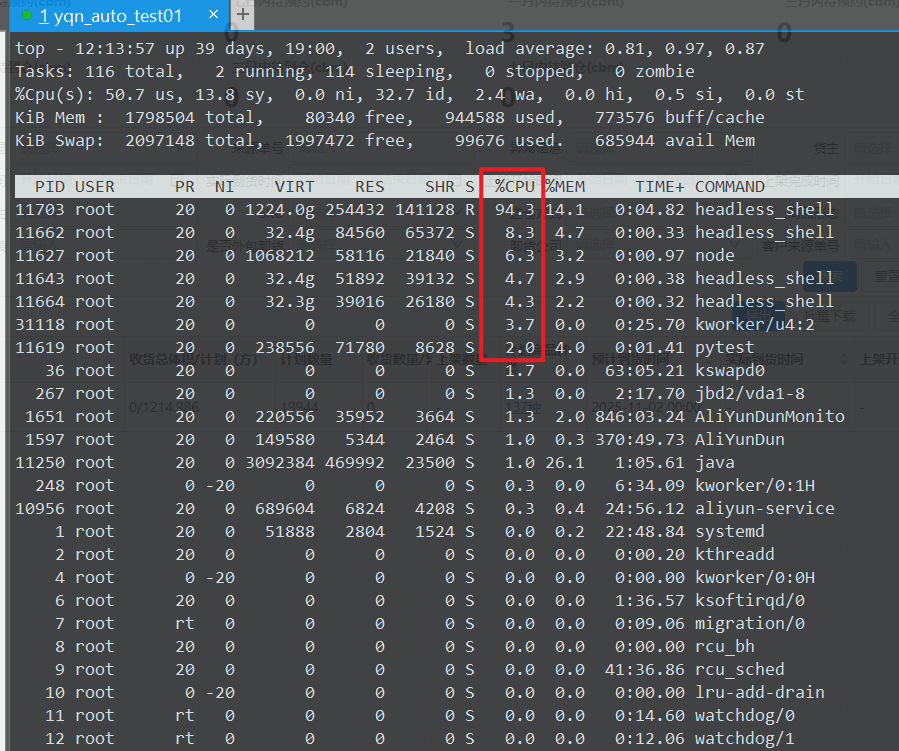Viewport: 899px width, 751px height.
Task: Click the 94.3 CPU usage value
Action: [x=514, y=209]
